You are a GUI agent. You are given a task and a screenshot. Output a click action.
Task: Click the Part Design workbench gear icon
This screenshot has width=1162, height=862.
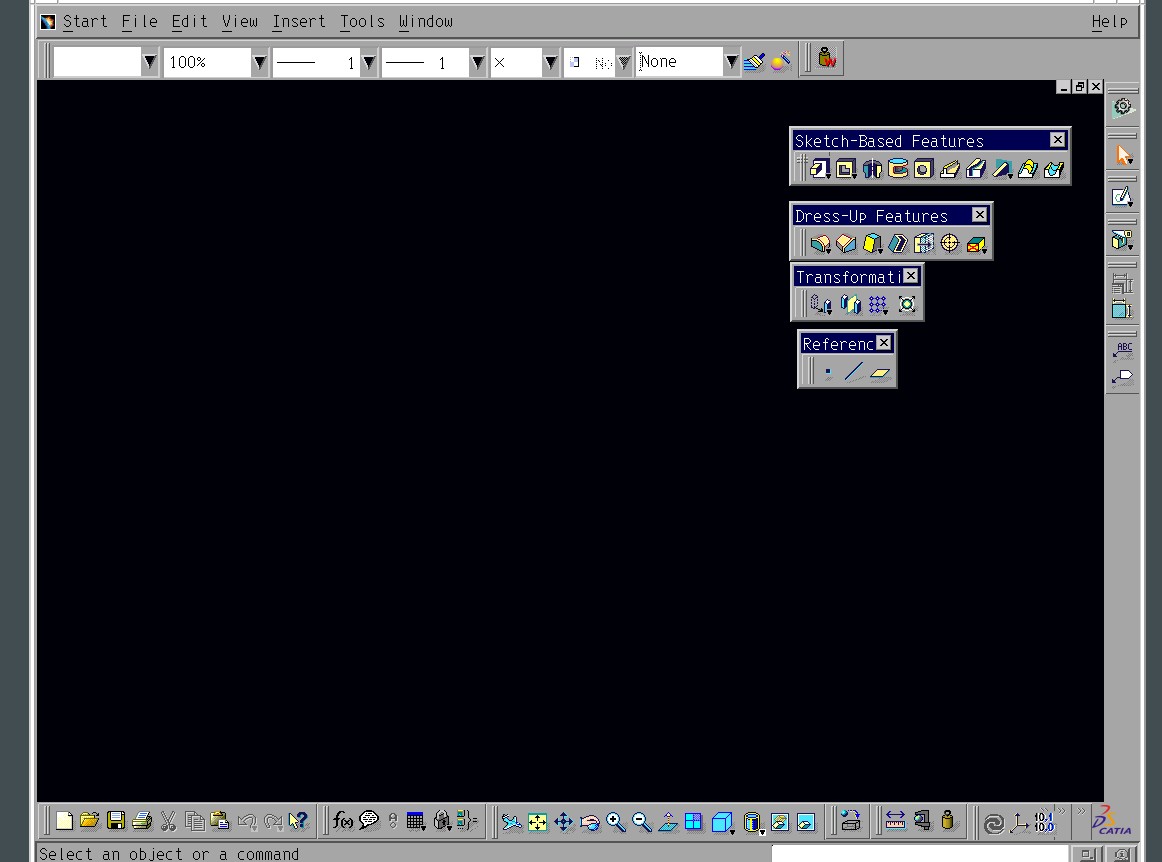[1123, 107]
